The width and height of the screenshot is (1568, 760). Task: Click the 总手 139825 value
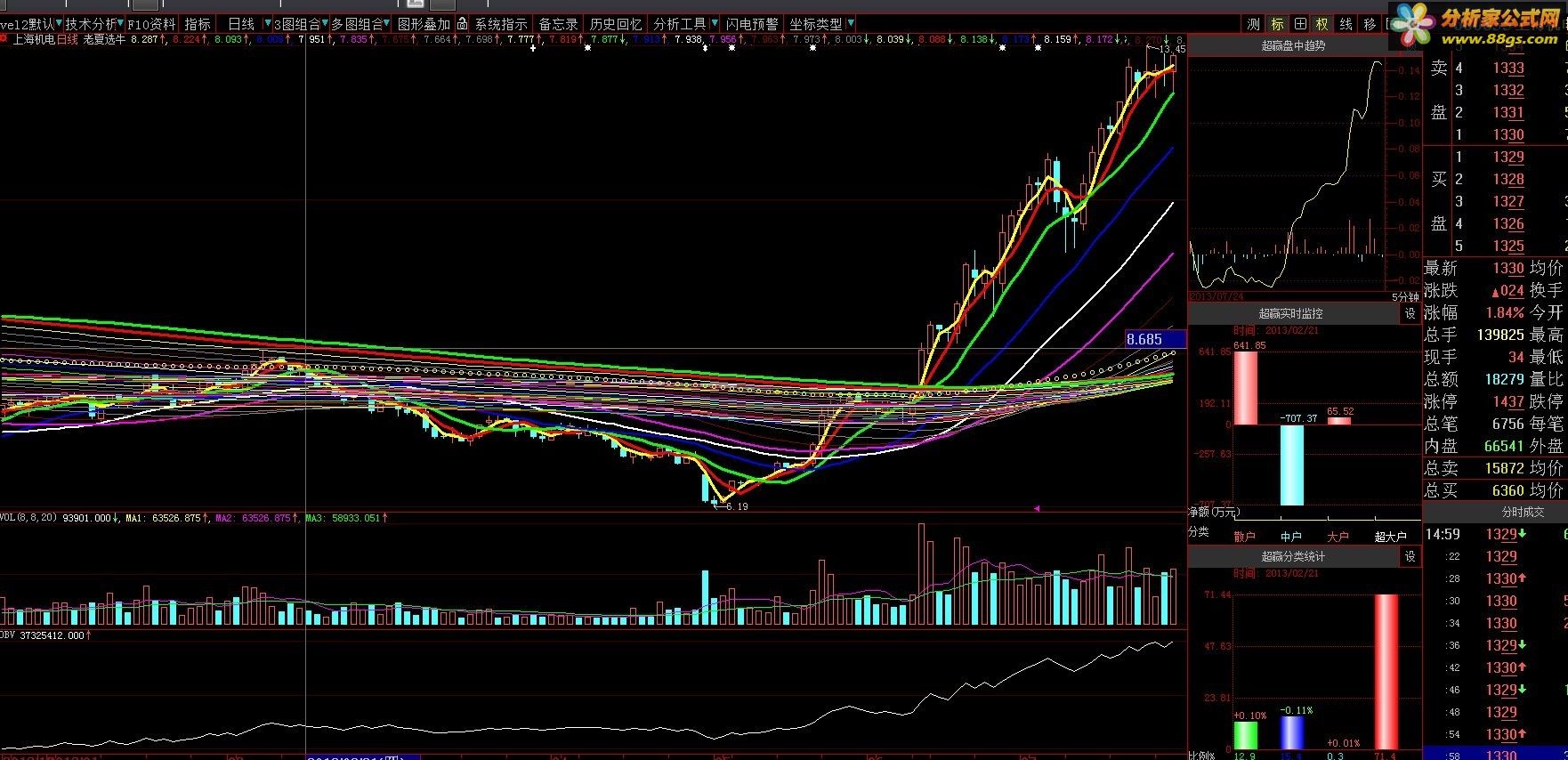[1499, 336]
